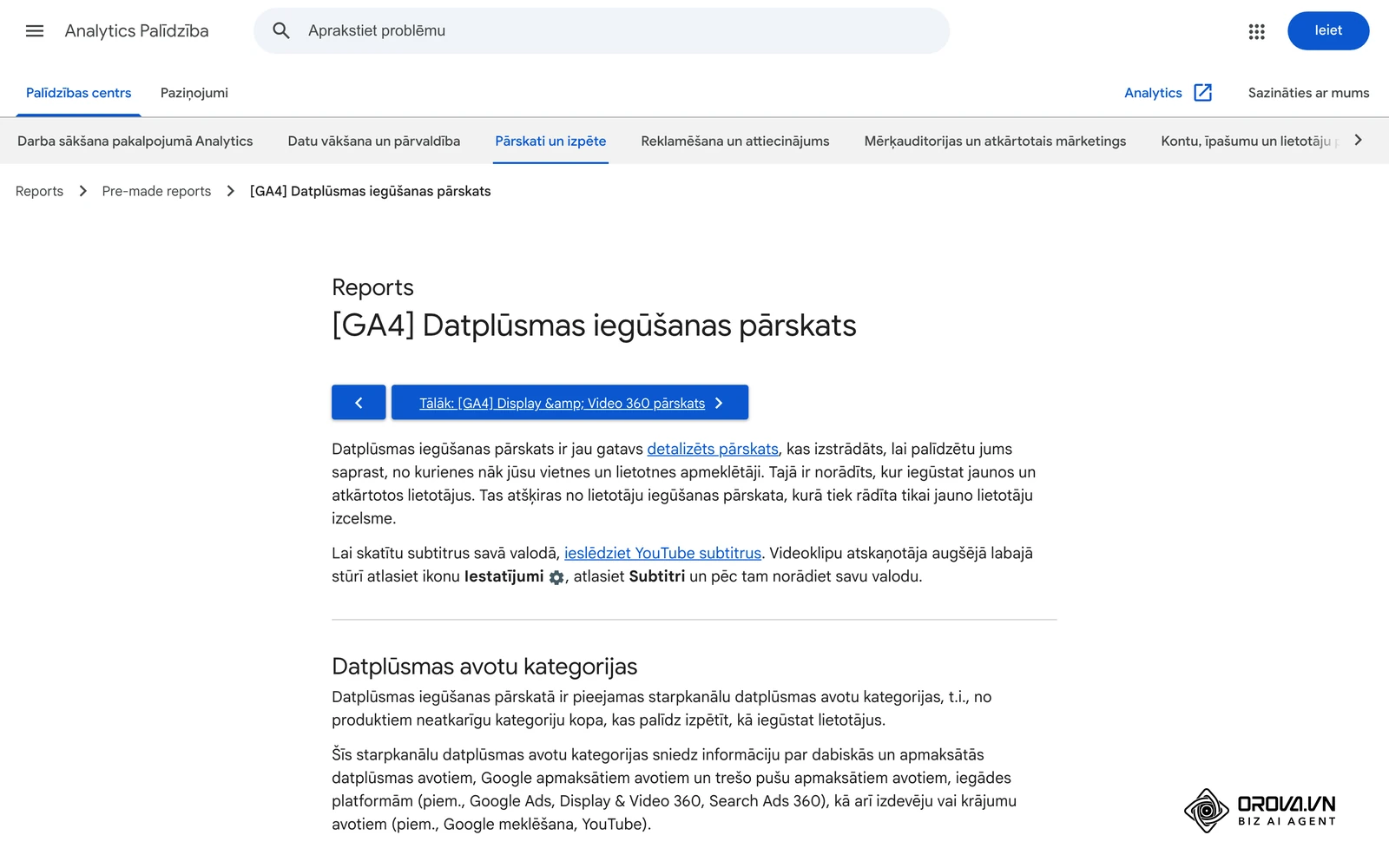This screenshot has width=1389, height=868.
Task: Click the Analytics Palīdzība title
Action: (x=136, y=31)
